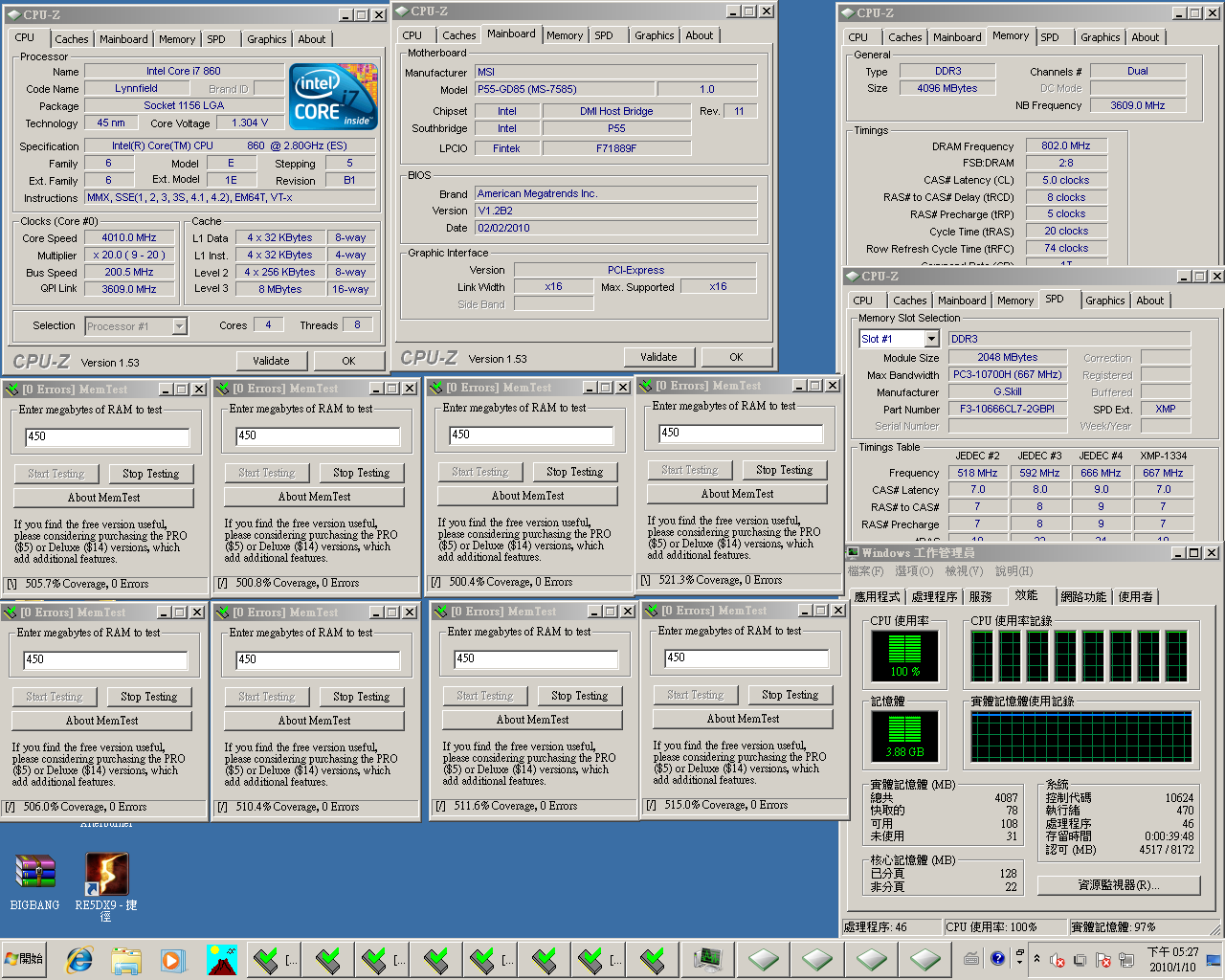This screenshot has height=980, width=1225.
Task: Click the CPU-Z SPD window title icon
Action: coord(852,277)
